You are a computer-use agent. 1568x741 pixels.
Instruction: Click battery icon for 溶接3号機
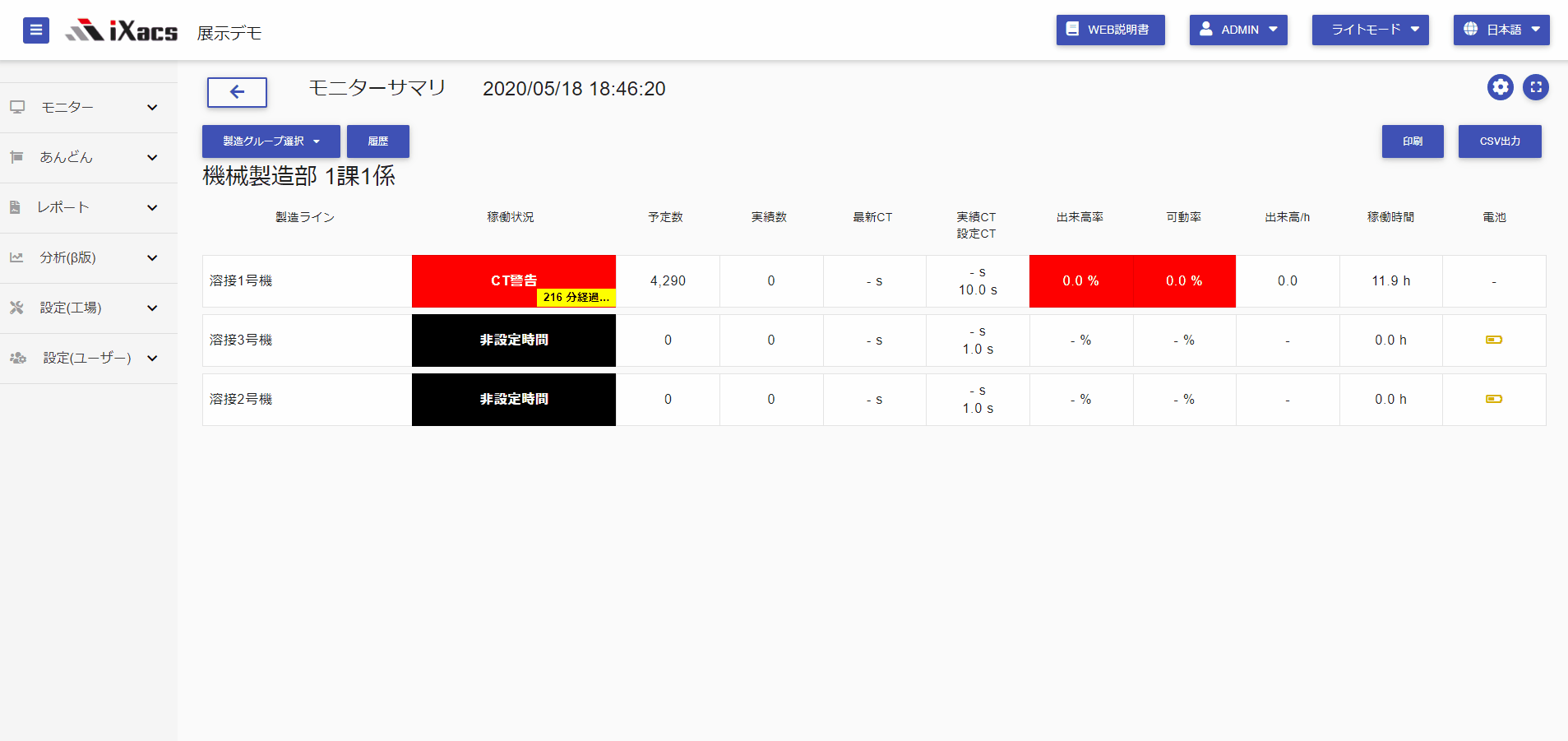click(x=1494, y=340)
